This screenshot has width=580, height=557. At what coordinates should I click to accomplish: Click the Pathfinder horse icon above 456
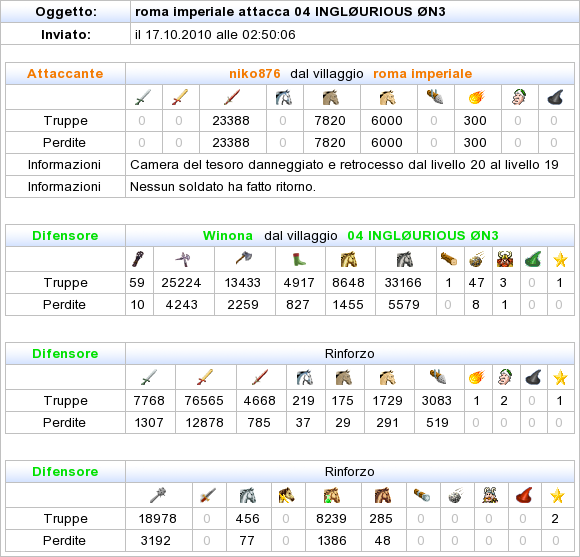(x=247, y=495)
